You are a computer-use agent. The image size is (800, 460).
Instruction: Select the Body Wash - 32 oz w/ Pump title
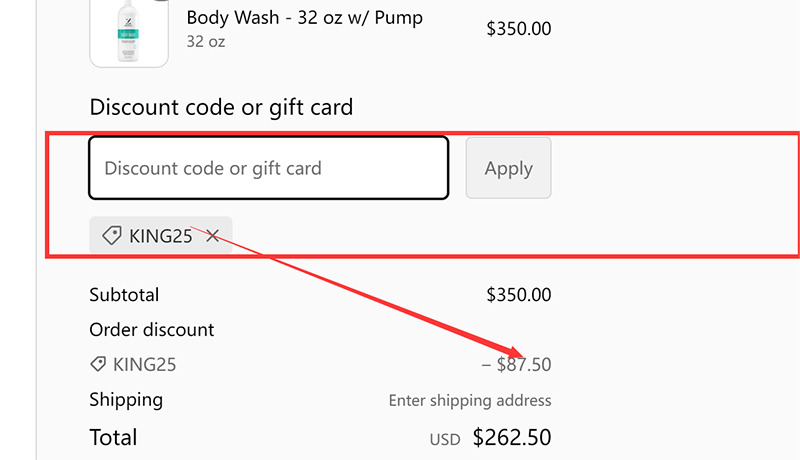point(305,18)
